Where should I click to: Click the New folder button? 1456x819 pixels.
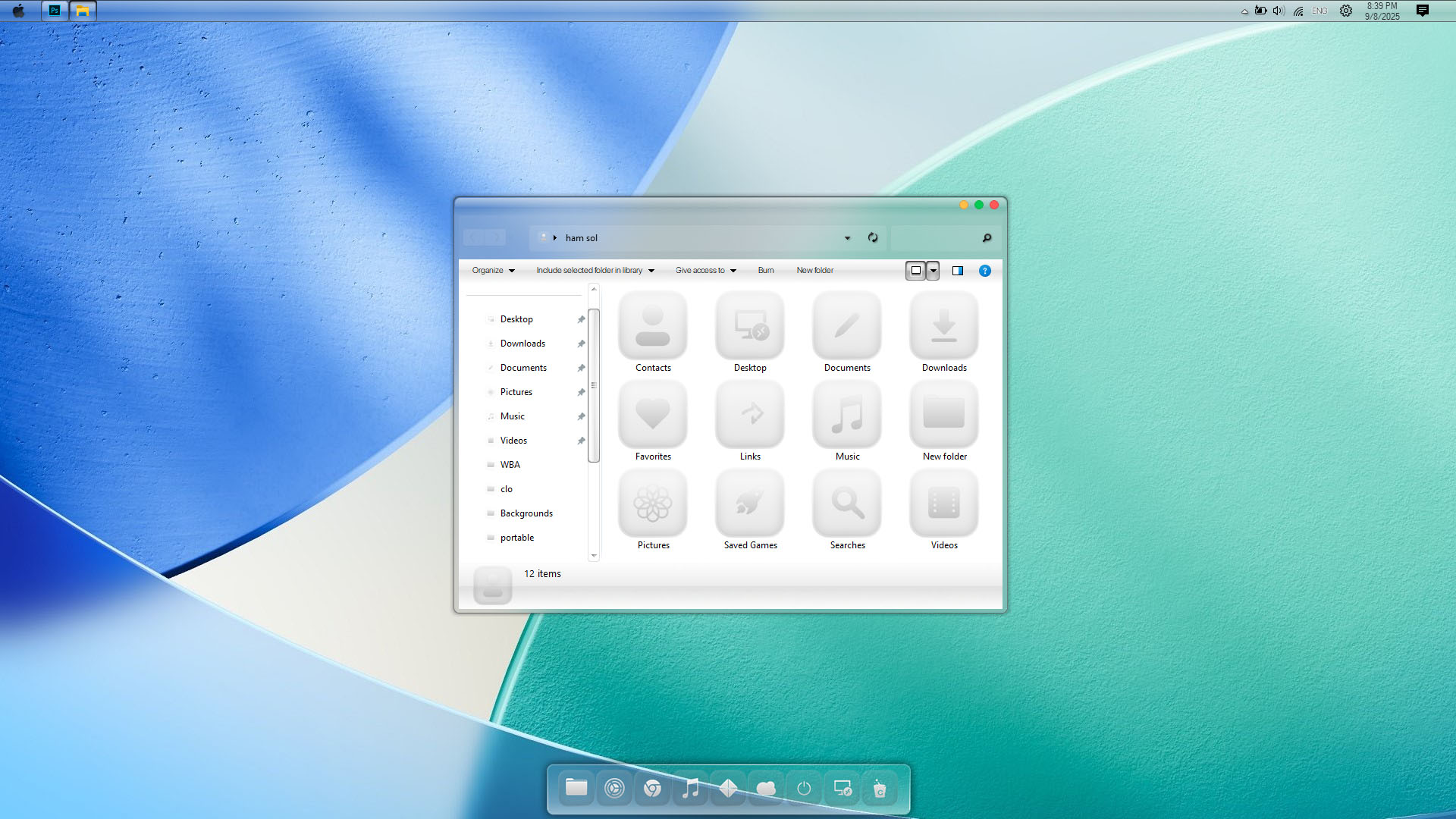pos(814,271)
